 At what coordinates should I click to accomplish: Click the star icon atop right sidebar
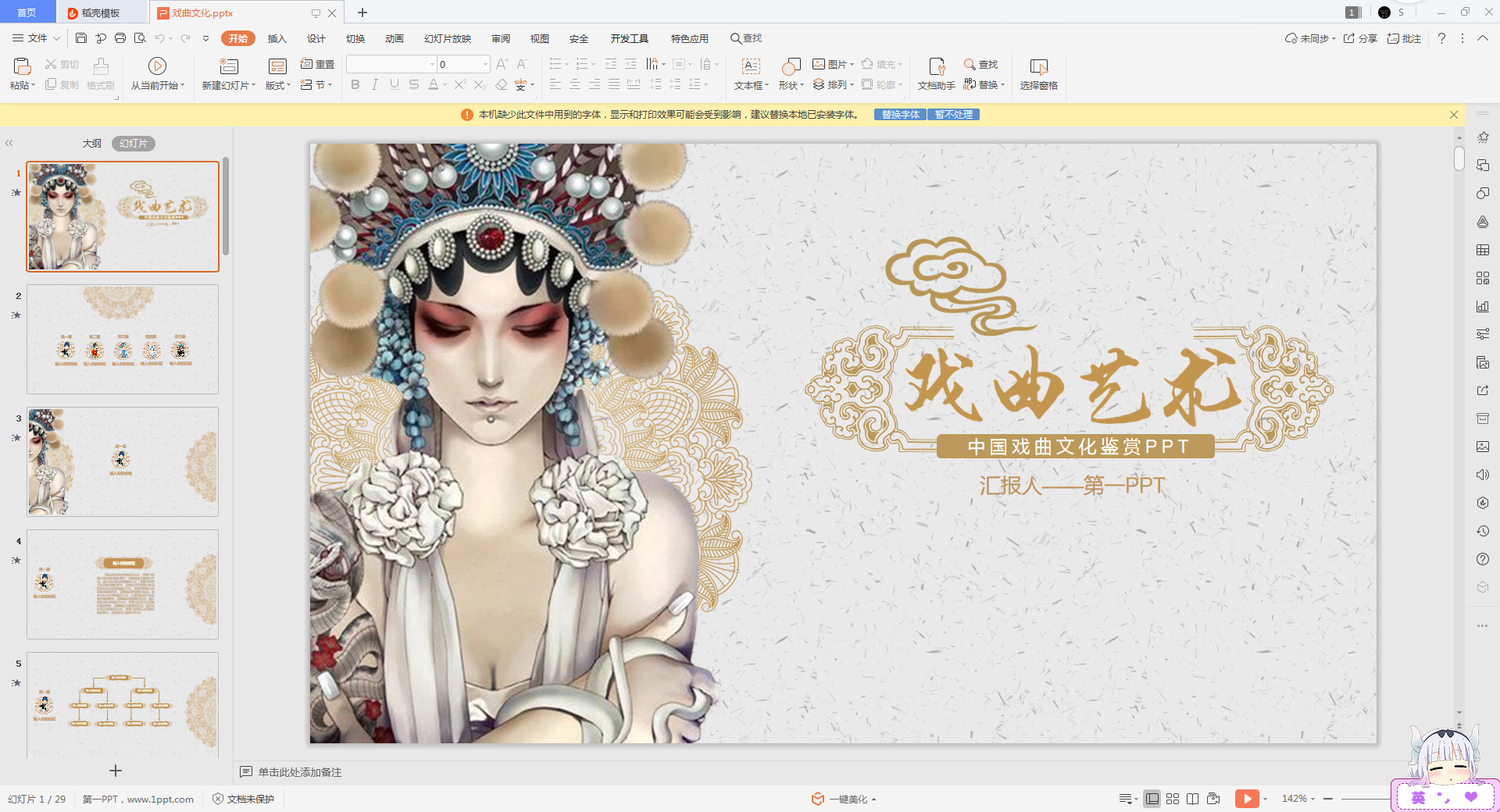pos(1483,137)
